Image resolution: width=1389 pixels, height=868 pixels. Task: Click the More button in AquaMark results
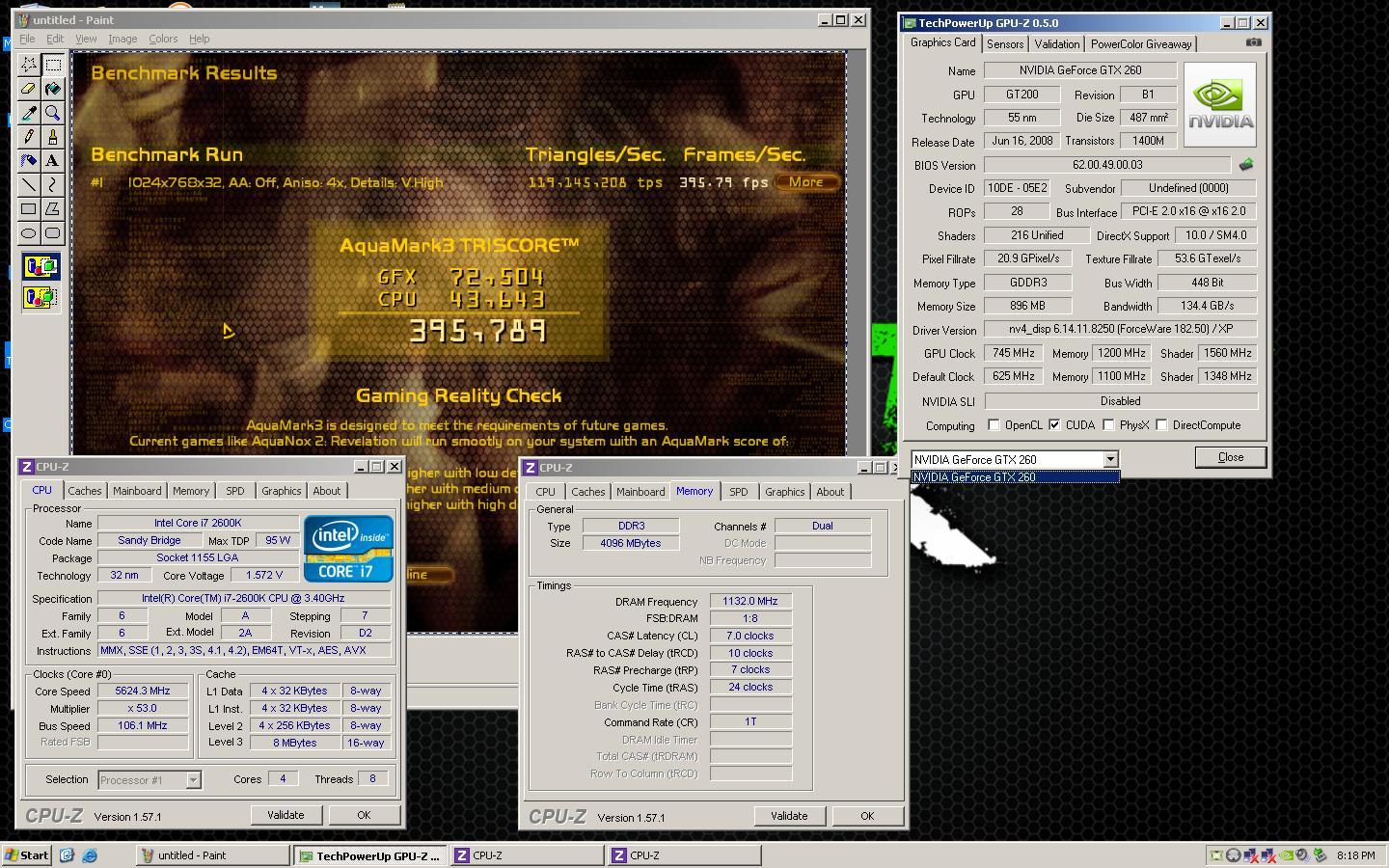(x=806, y=181)
